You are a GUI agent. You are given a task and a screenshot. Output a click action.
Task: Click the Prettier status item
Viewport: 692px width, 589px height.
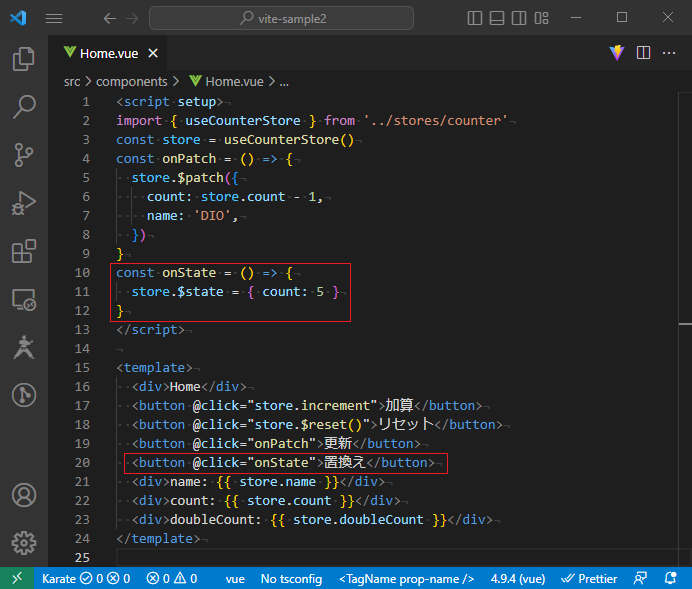(x=589, y=578)
